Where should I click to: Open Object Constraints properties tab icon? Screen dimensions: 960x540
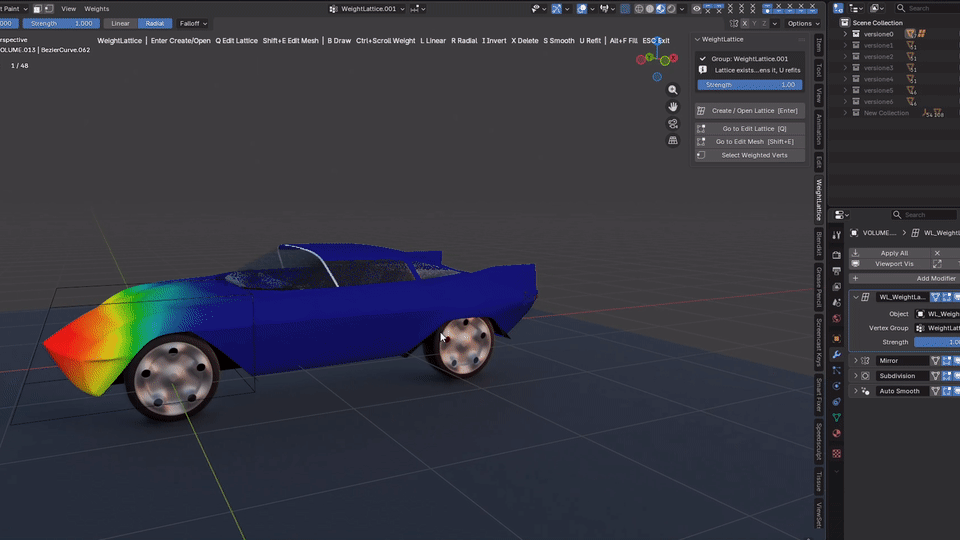click(836, 402)
